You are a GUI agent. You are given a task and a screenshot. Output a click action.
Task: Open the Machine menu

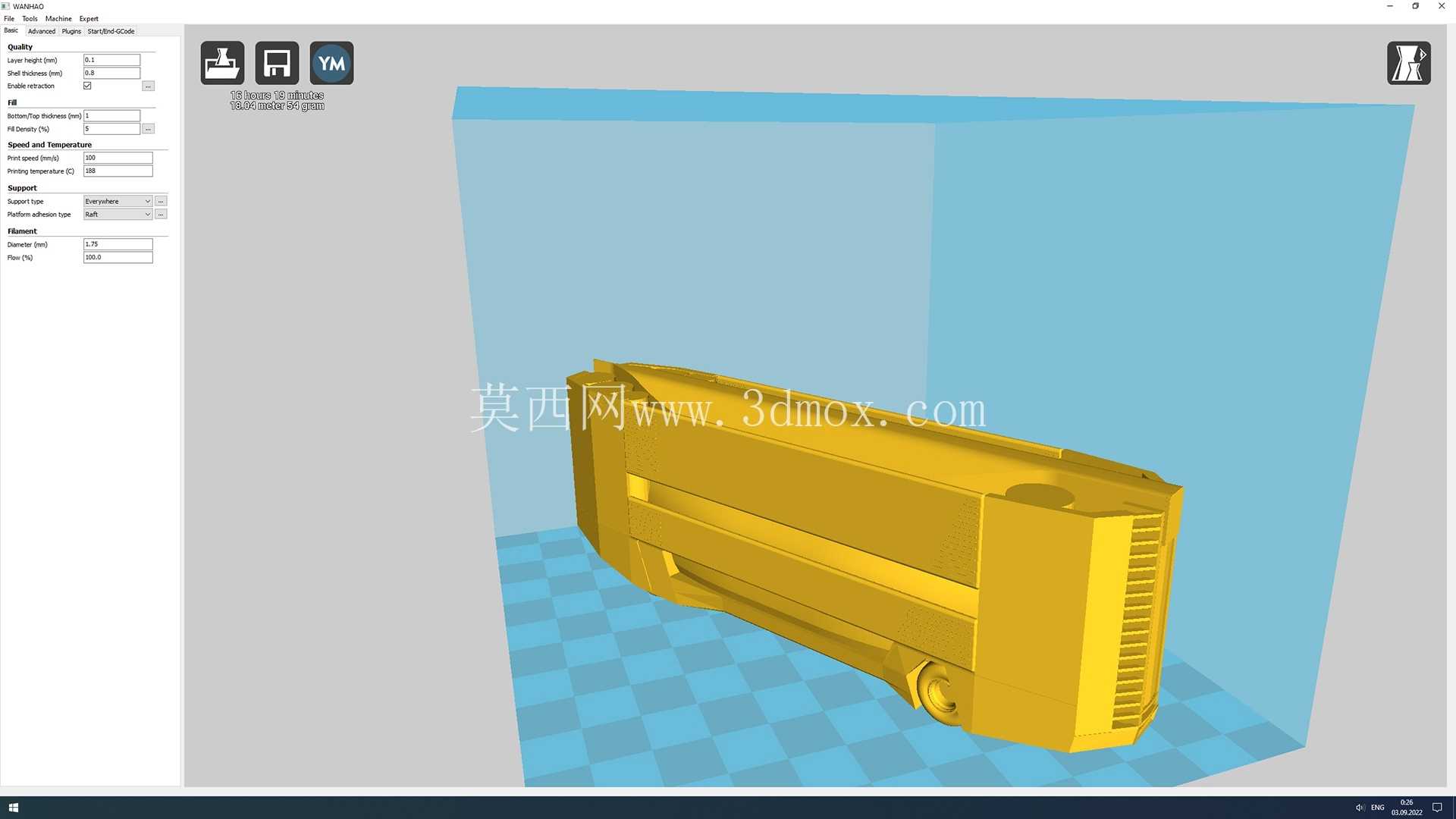(58, 18)
